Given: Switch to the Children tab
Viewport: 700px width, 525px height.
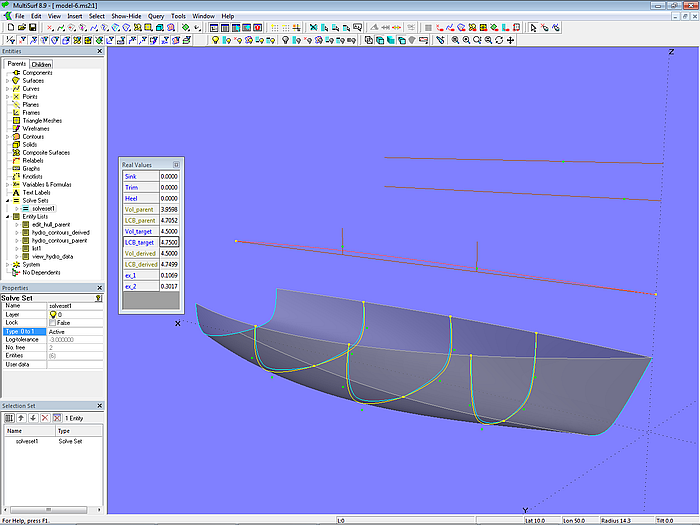Looking at the screenshot, I should (41, 64).
